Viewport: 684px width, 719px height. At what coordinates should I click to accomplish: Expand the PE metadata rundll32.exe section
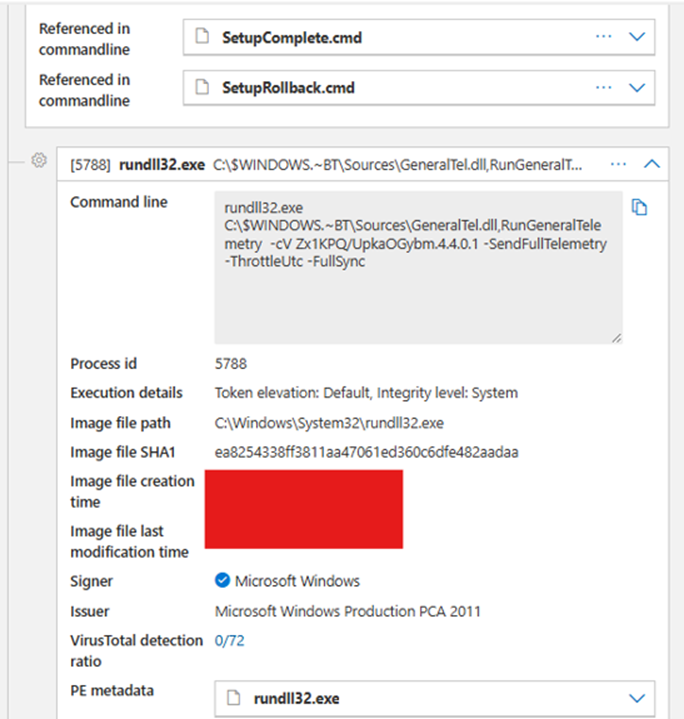(x=637, y=698)
